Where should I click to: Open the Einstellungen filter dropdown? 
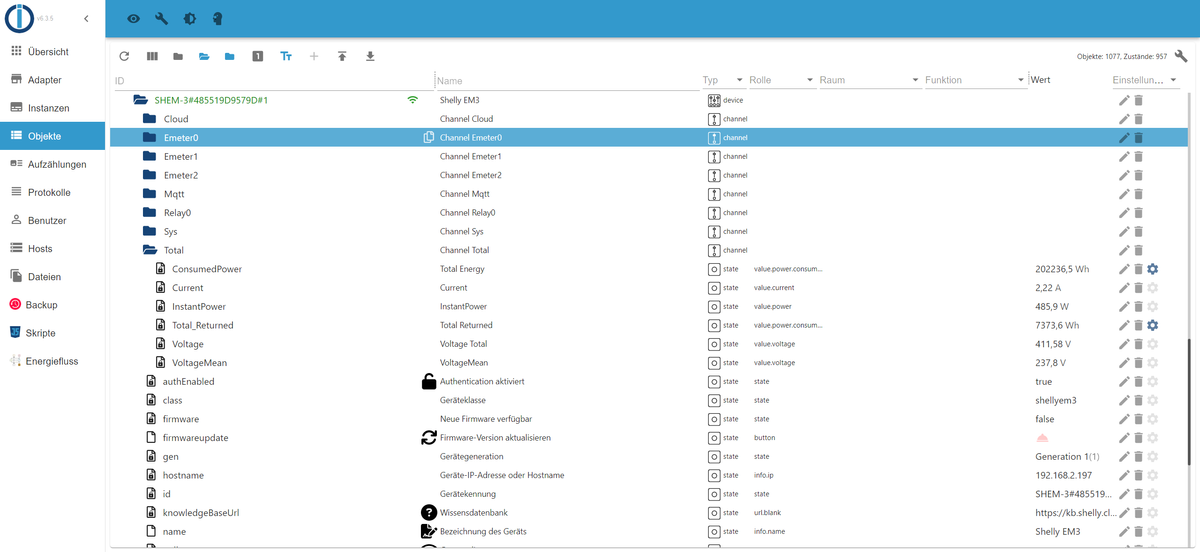click(x=1144, y=80)
